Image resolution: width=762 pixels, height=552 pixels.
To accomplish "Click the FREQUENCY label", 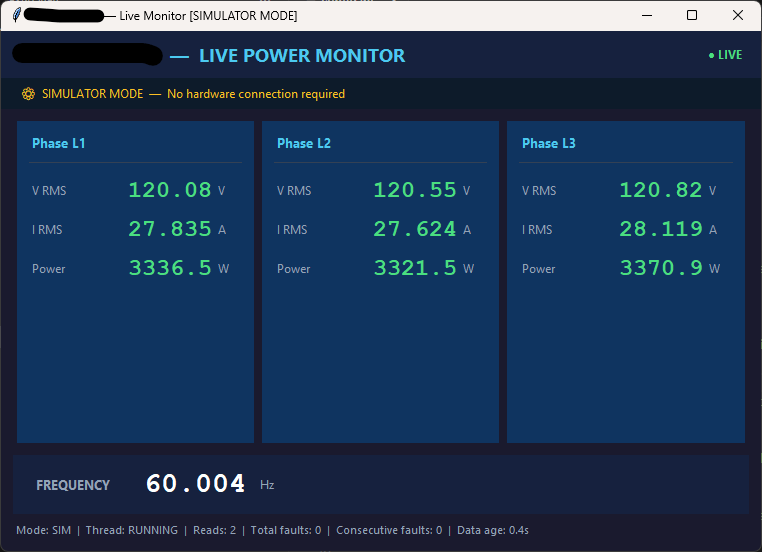I will coord(73,485).
